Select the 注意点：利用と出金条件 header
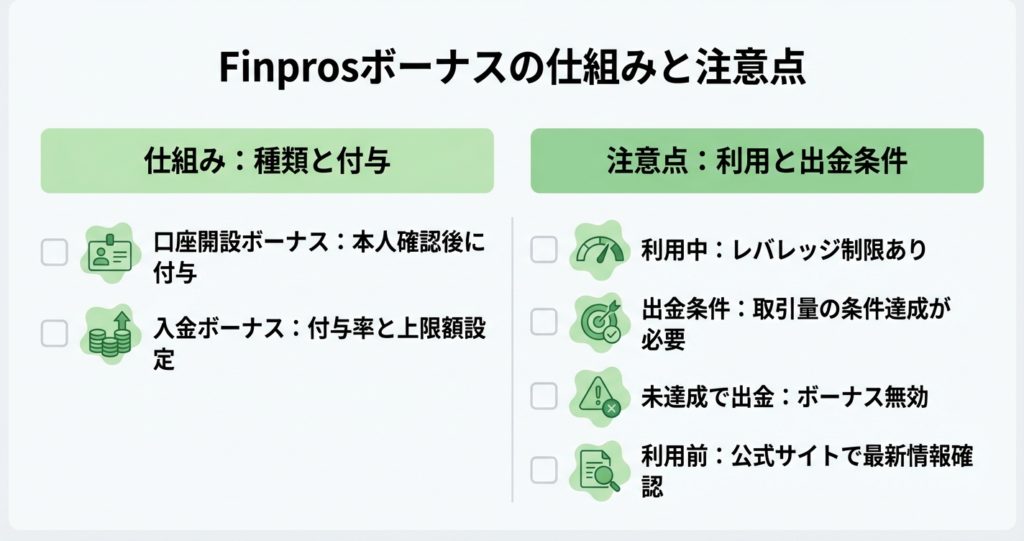The width and height of the screenshot is (1024, 541). [756, 160]
